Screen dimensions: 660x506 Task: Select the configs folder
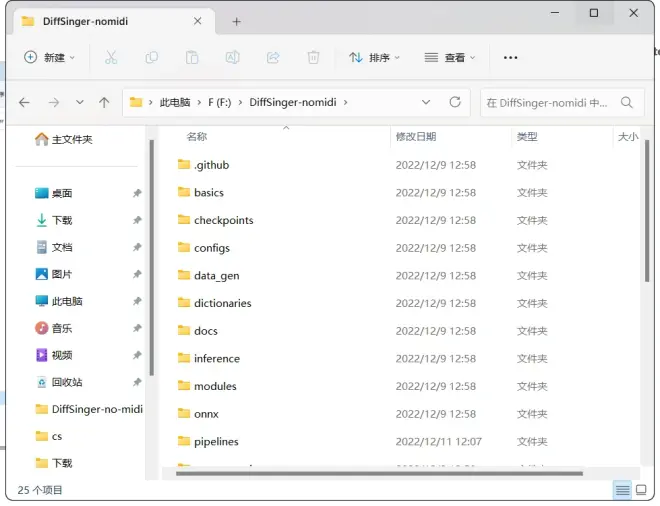(x=204, y=248)
